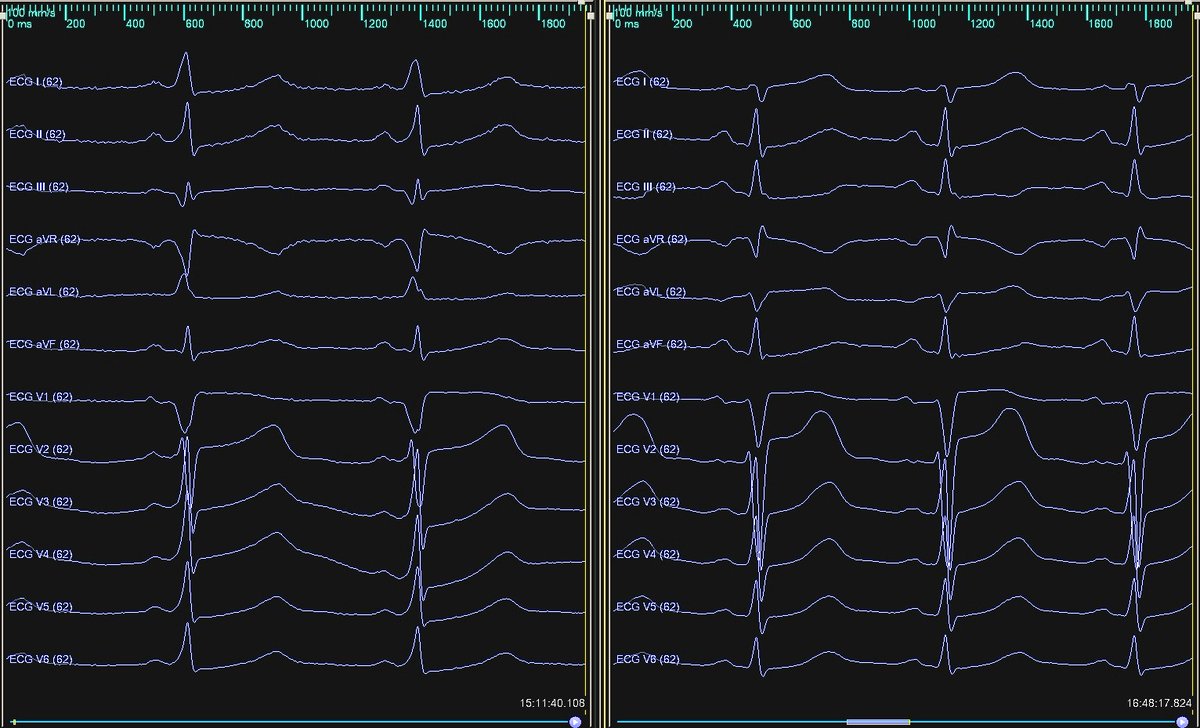1200x728 pixels.
Task: Select ECG V4 label in right panel
Action: tap(648, 554)
